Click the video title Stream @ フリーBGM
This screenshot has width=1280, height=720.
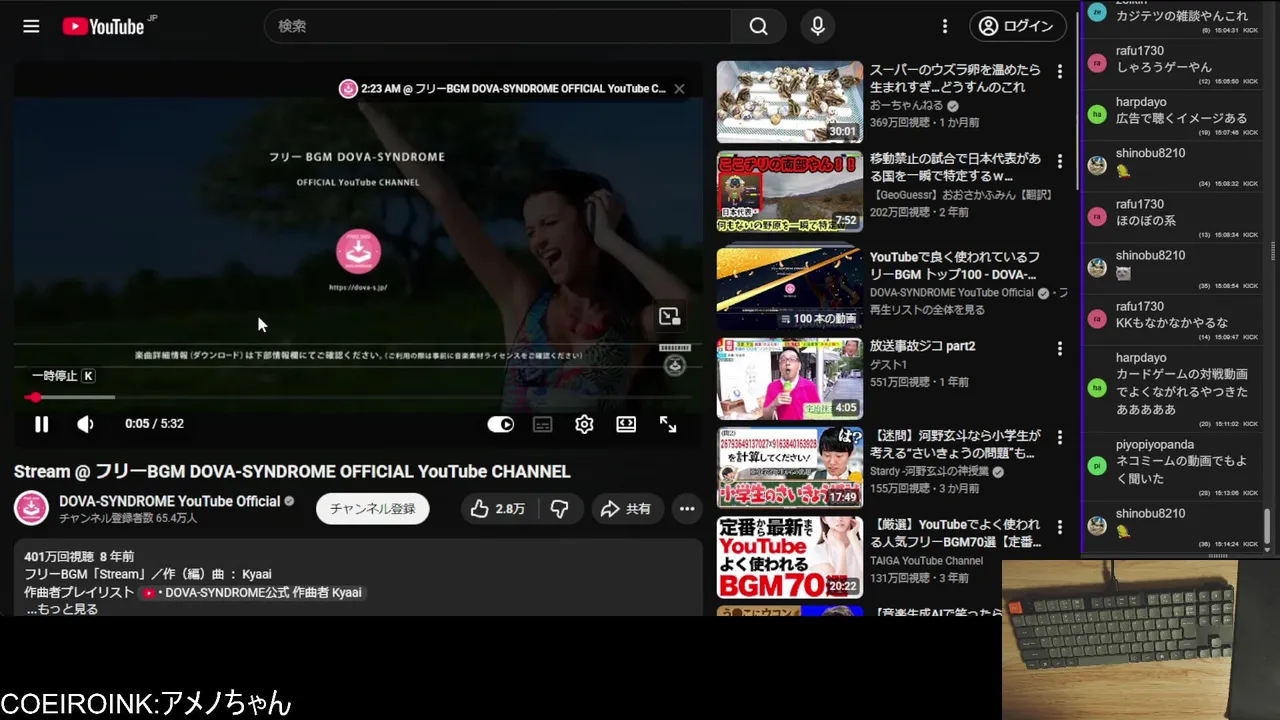pos(292,471)
